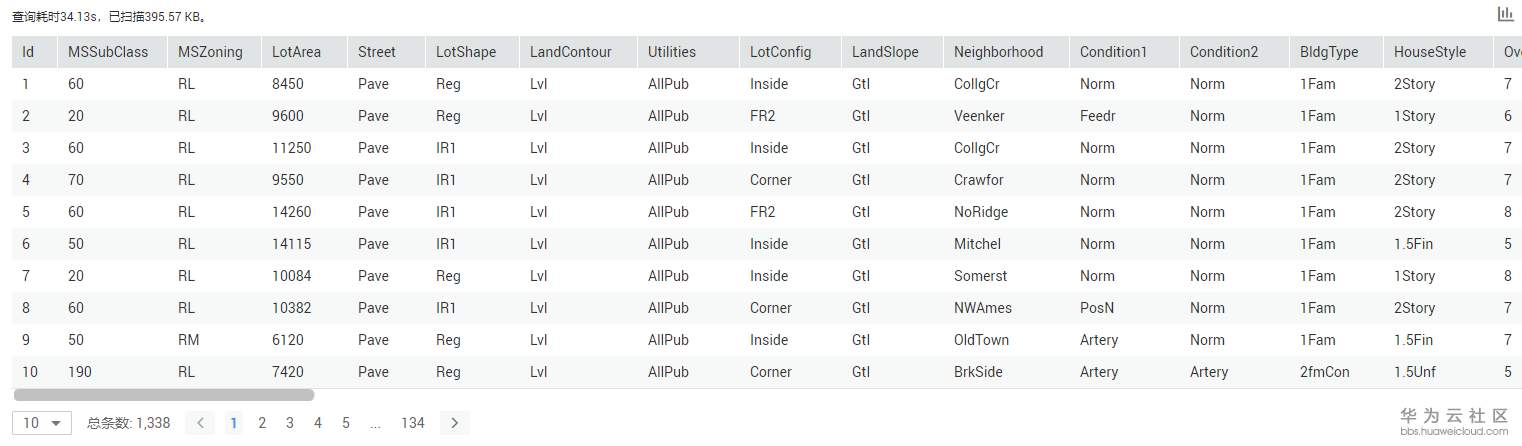Go to next results page arrow
Screen dimensions: 1522x446
pos(454,423)
